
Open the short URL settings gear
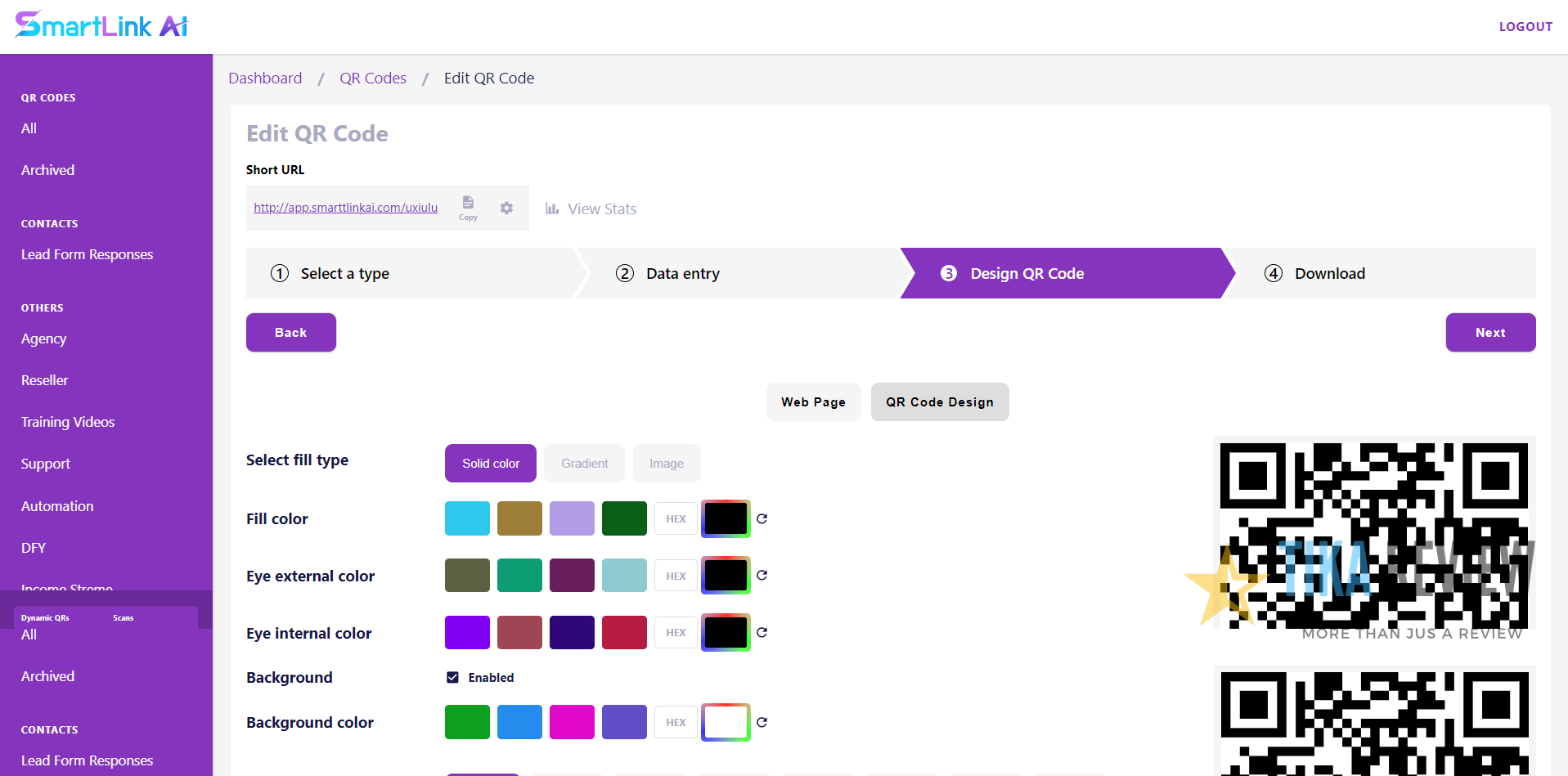(x=506, y=208)
